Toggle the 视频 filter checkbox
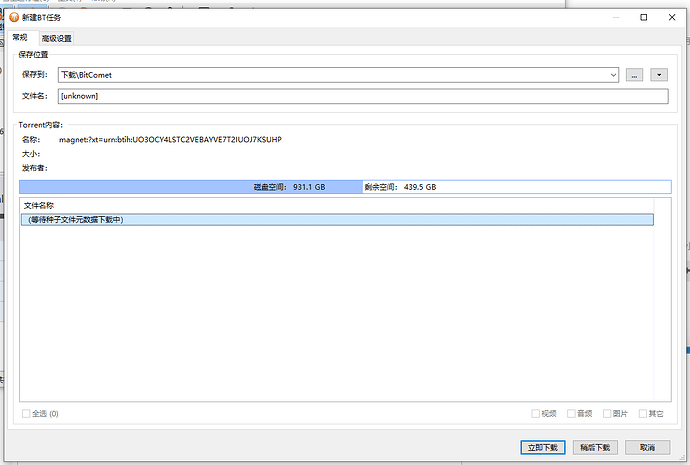Viewport: 690px width, 465px height. [536, 414]
